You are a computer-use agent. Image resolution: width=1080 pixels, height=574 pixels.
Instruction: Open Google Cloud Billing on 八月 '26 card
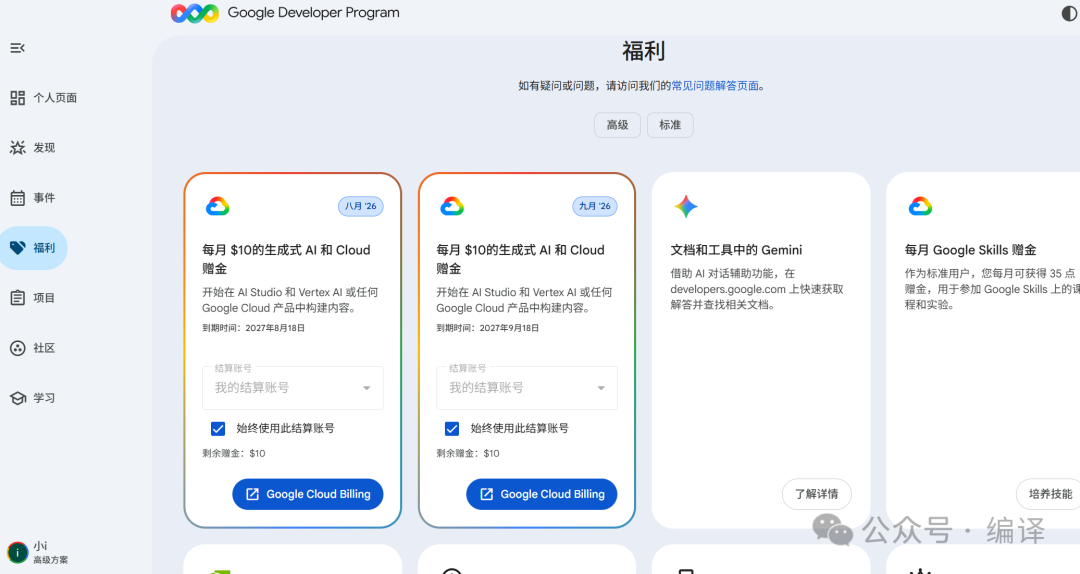pos(308,494)
